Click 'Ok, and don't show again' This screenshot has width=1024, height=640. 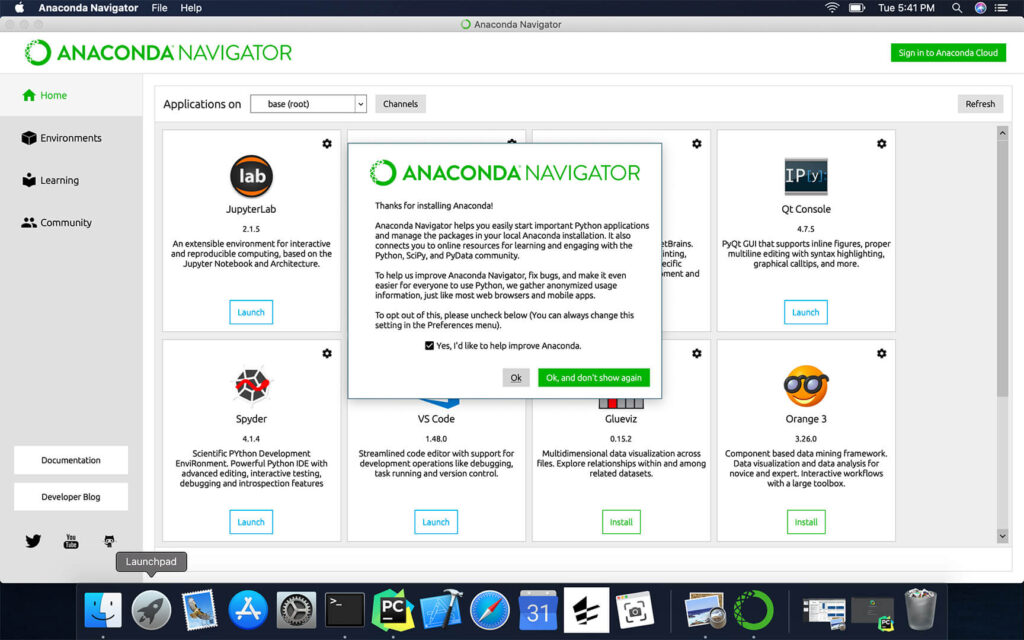pyautogui.click(x=594, y=377)
